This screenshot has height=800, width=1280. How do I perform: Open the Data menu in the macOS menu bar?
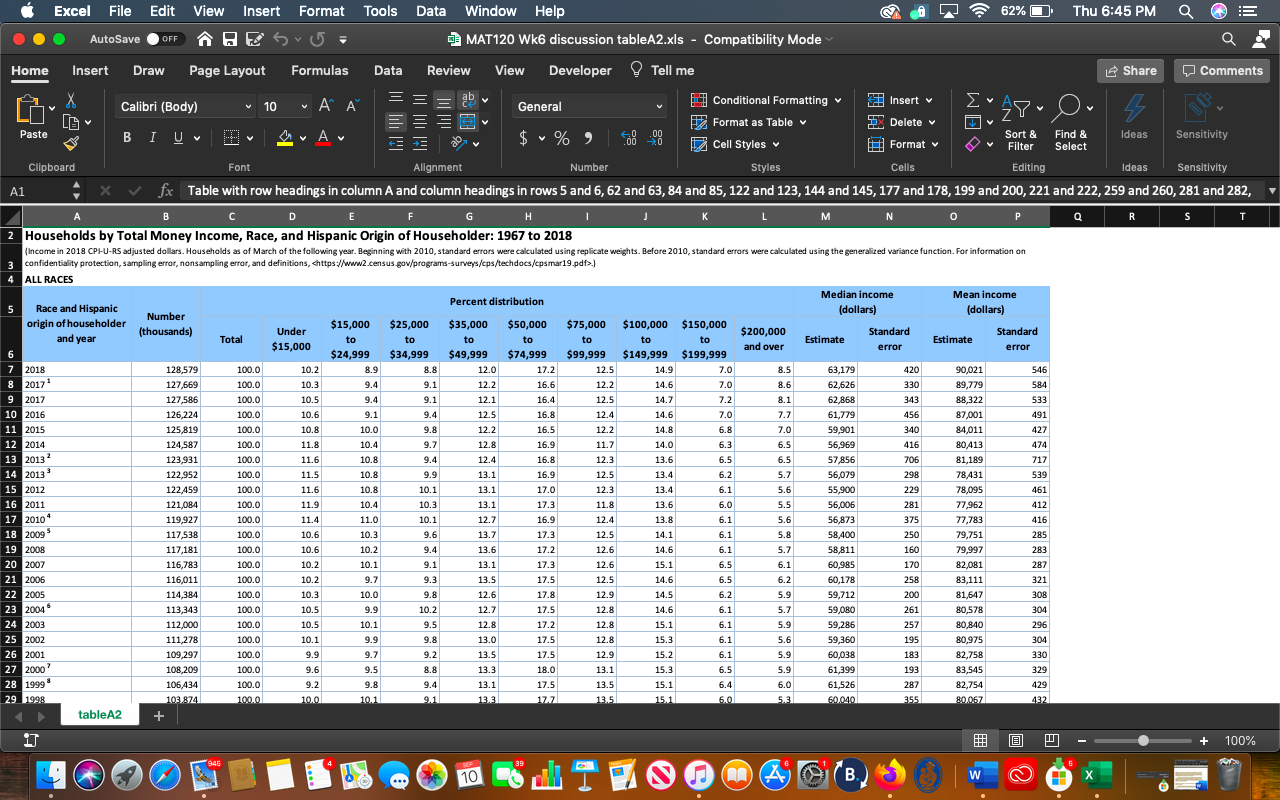click(x=431, y=11)
